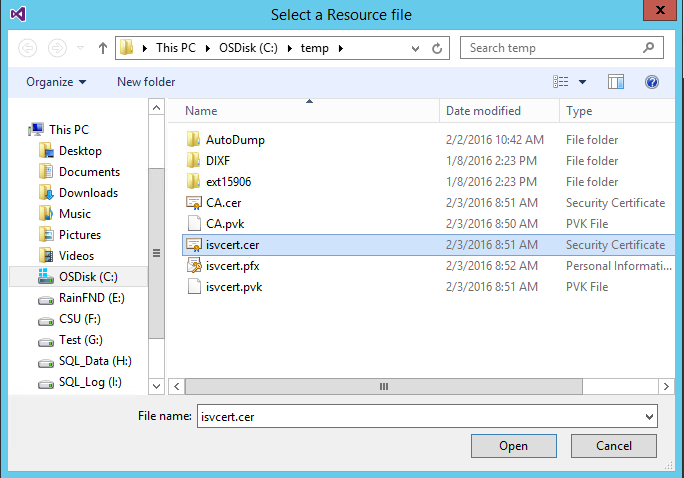Screen dimensions: 684x478
Task: Create a New folder
Action: tap(146, 82)
